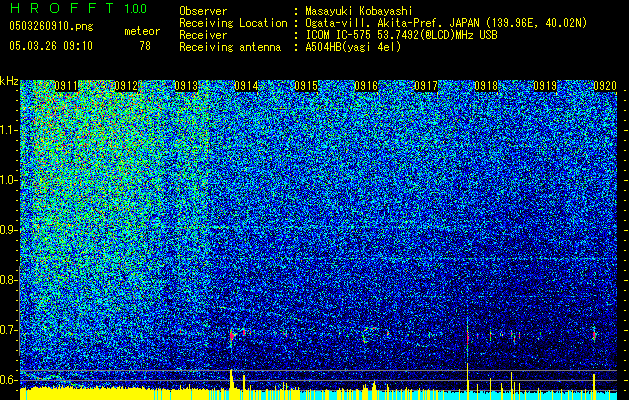Click the HROFFT title text
This screenshot has height=400, width=629.
pos(64,8)
